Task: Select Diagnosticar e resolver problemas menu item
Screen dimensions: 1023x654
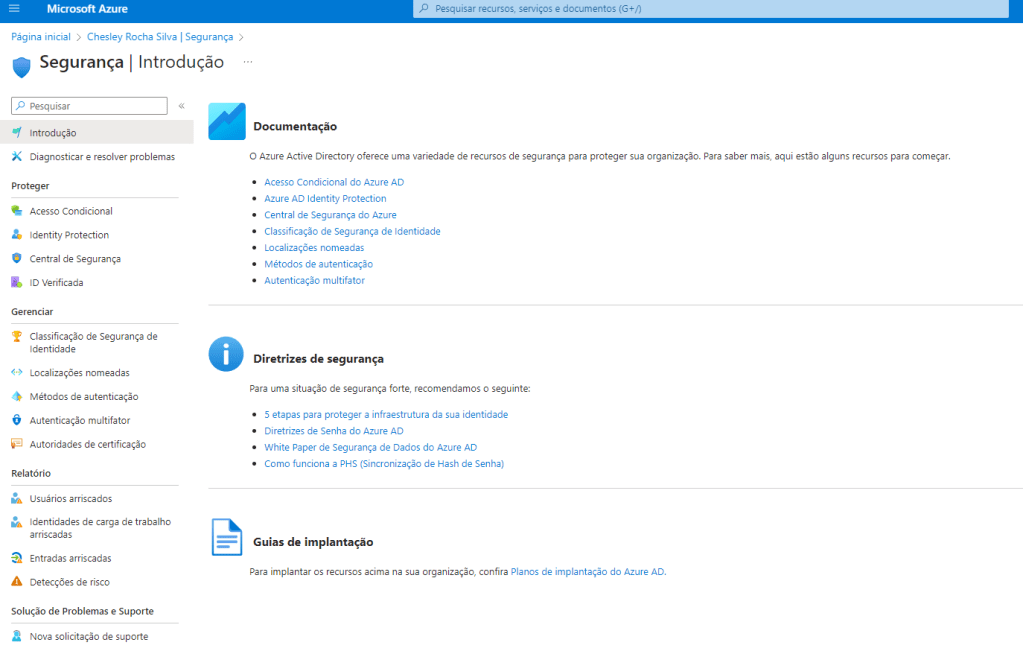Action: [101, 157]
